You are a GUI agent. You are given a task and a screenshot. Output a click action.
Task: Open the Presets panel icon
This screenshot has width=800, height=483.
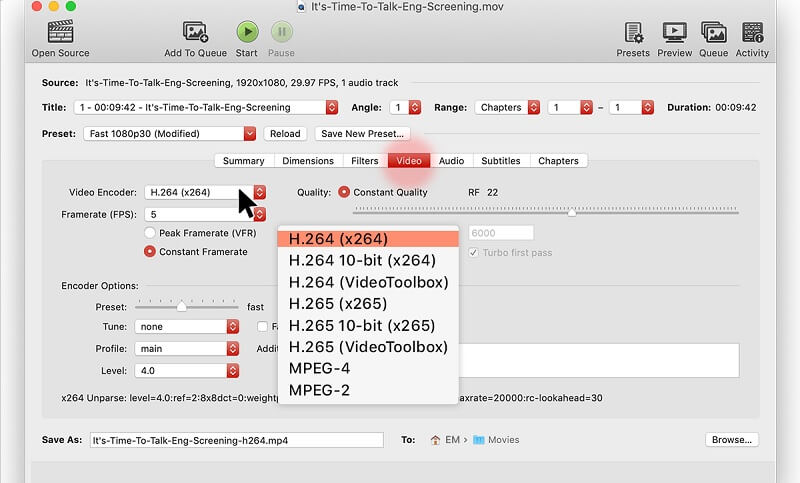pyautogui.click(x=633, y=32)
